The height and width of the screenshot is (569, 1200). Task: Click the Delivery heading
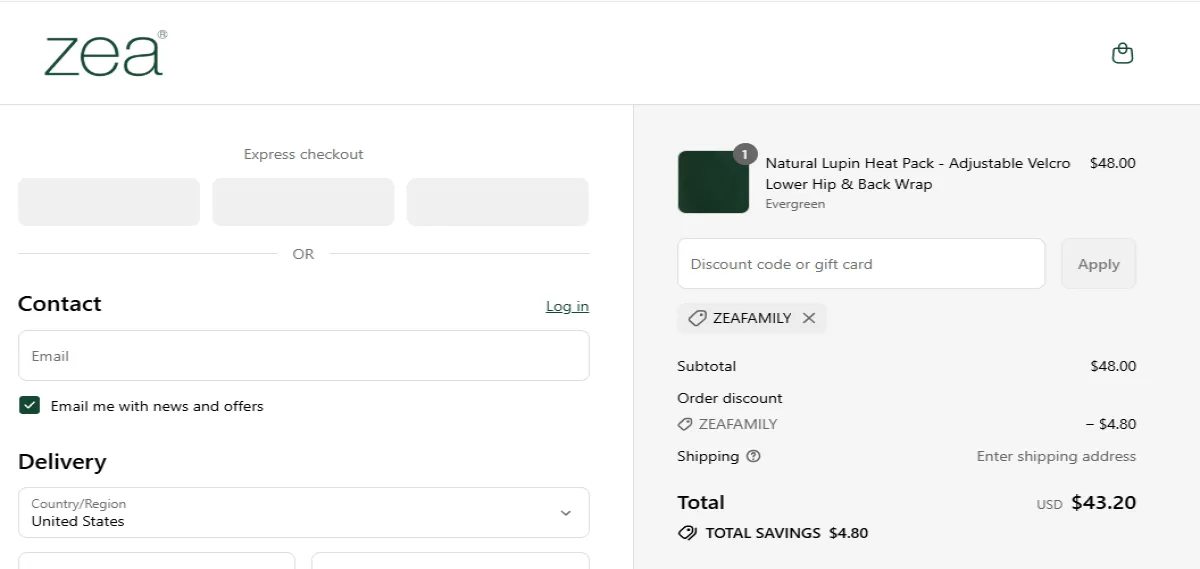tap(62, 462)
